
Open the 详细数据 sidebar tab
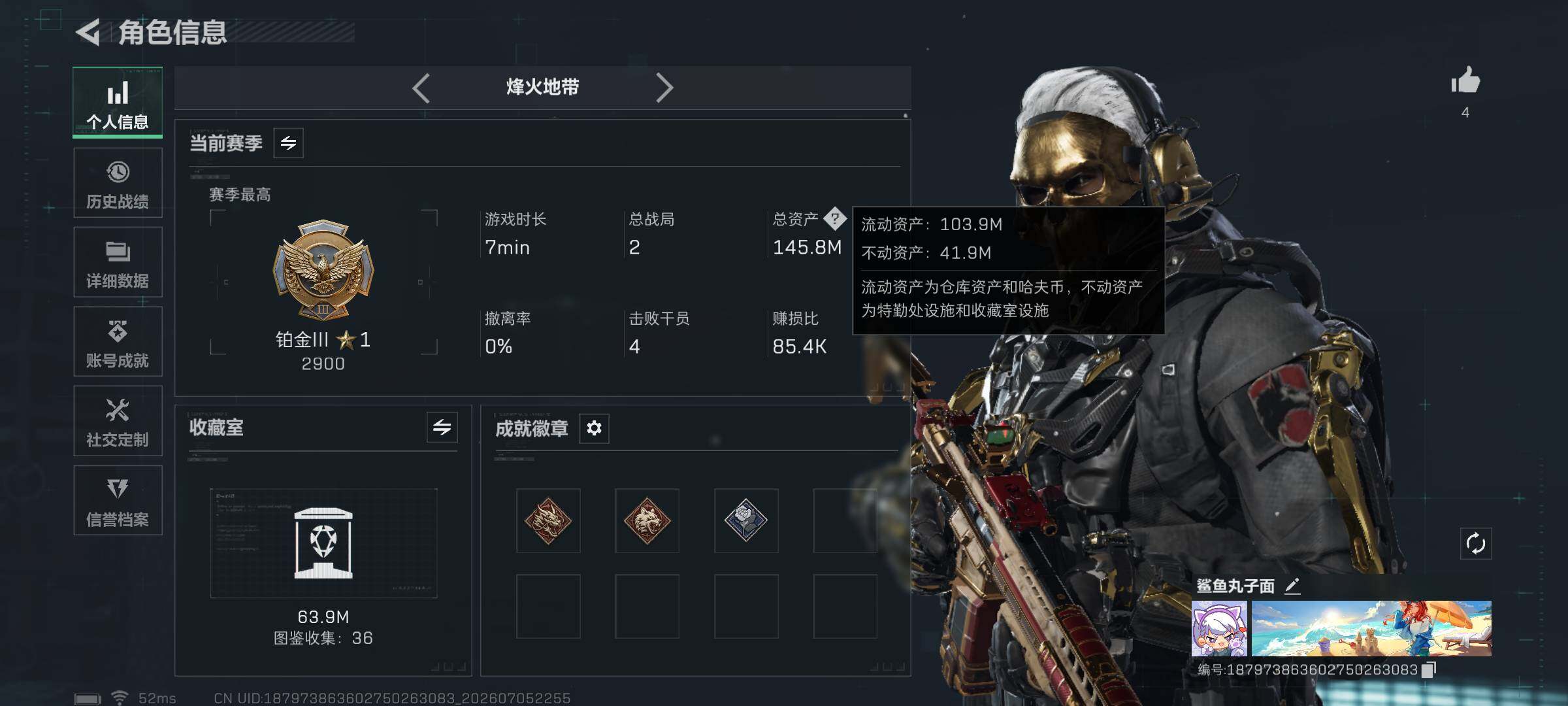pos(118,263)
